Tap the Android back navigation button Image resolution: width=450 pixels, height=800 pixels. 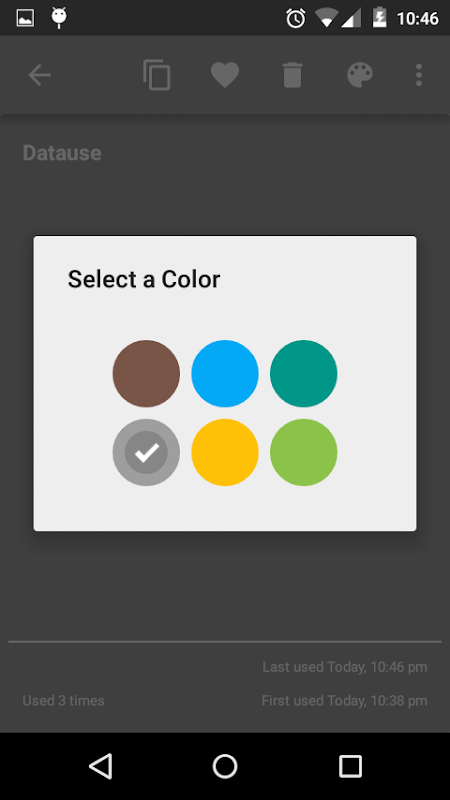click(x=101, y=766)
